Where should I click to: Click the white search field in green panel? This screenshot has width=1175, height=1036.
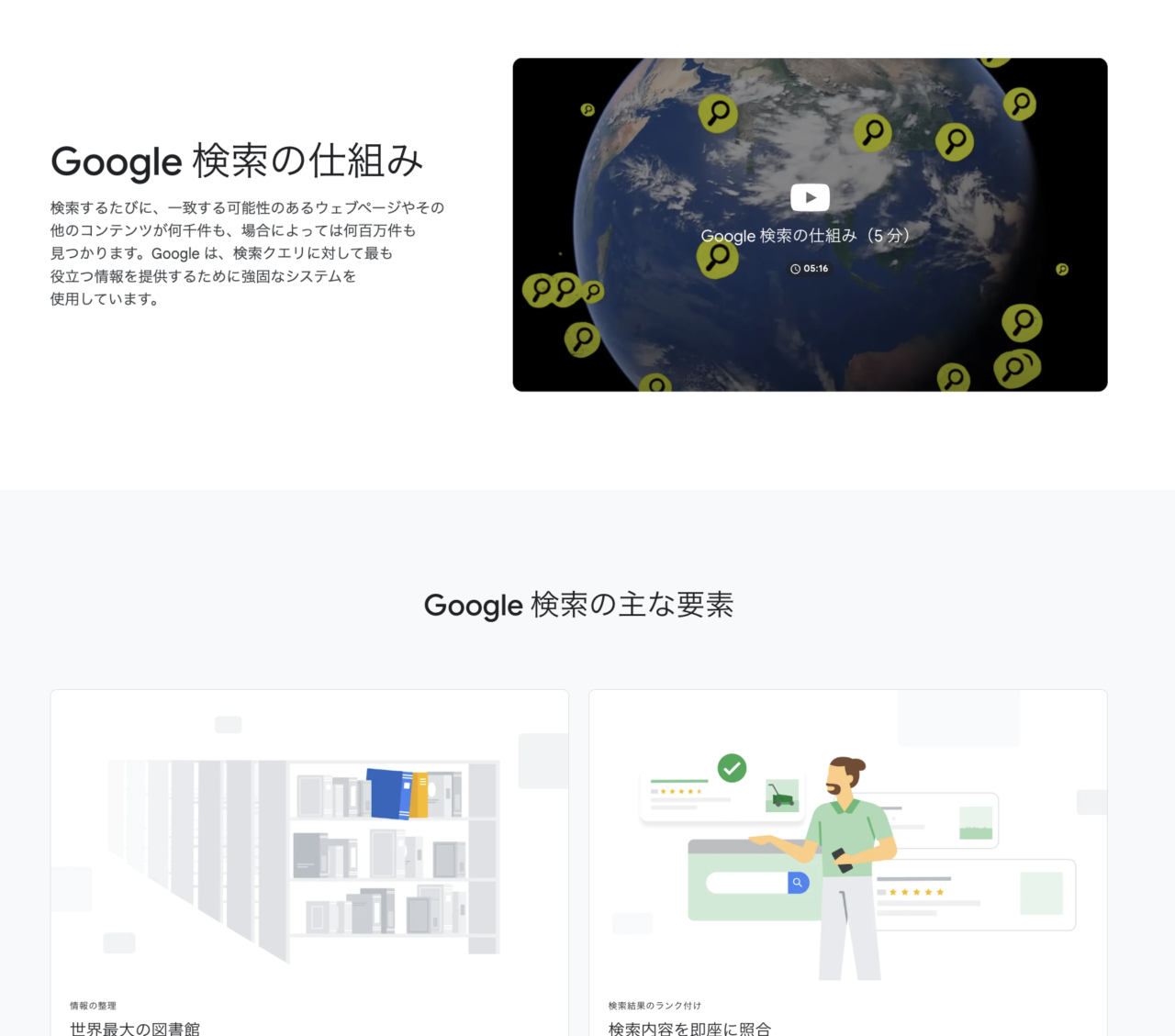tap(746, 883)
